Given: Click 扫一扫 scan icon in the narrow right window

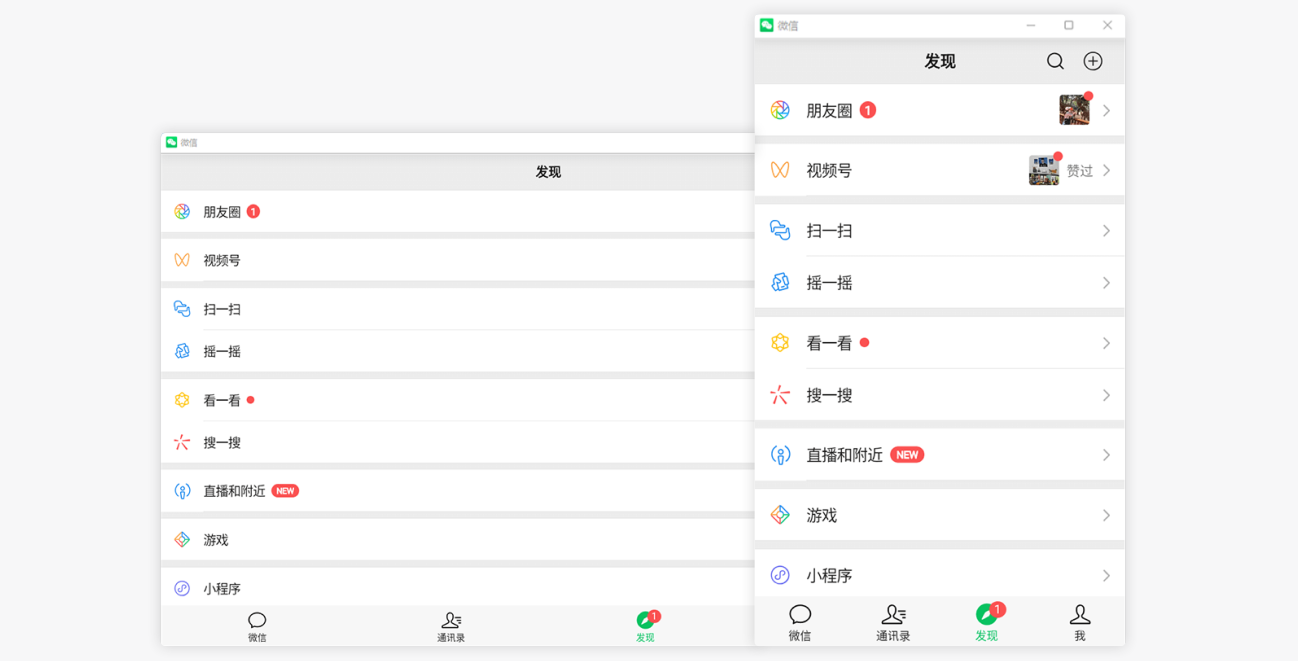Looking at the screenshot, I should point(780,231).
